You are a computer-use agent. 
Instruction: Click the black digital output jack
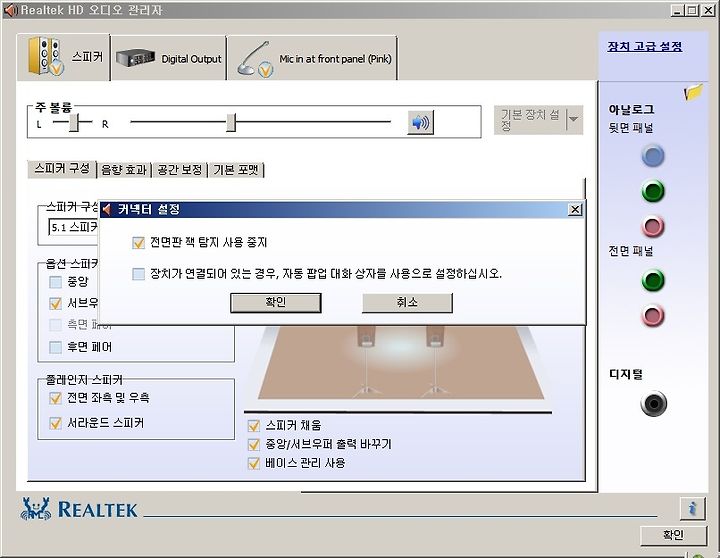pos(653,404)
